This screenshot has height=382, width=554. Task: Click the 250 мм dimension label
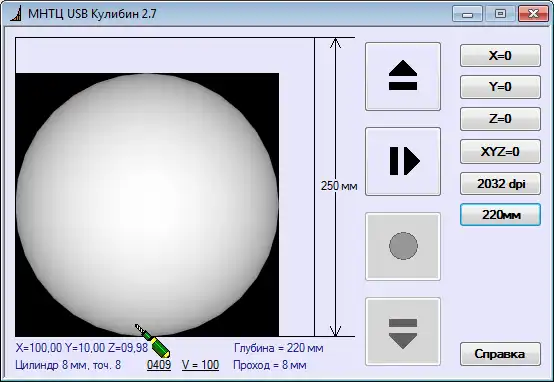(339, 186)
